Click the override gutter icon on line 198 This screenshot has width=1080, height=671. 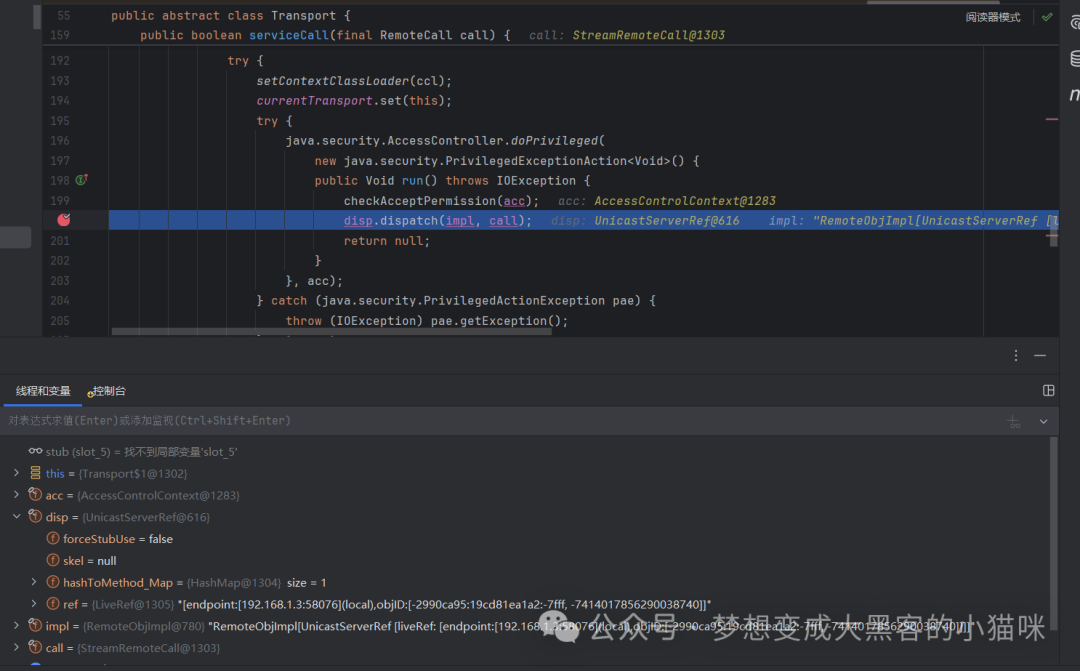pos(81,180)
